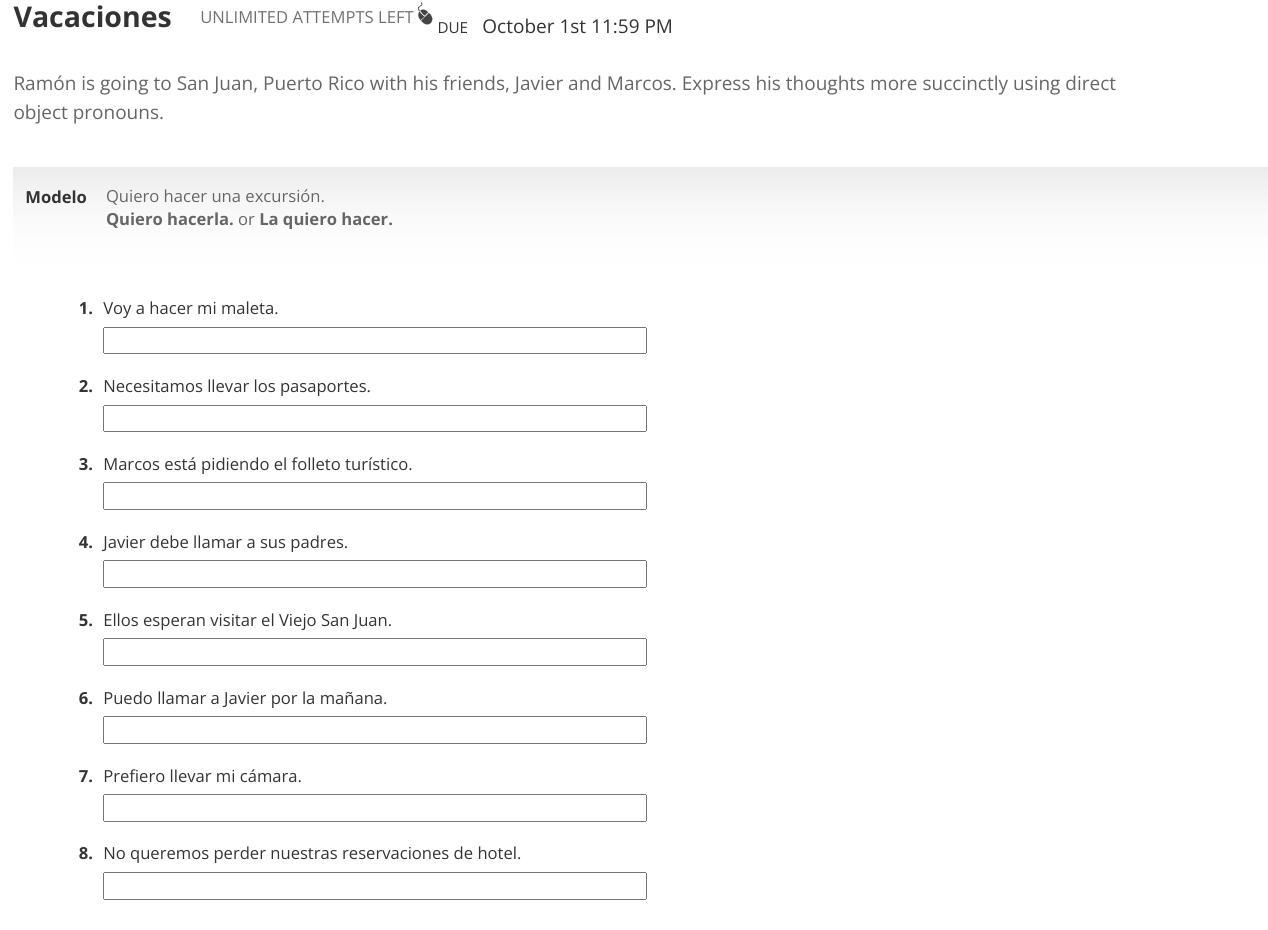Click the 'Vacaciones' activity title

click(92, 18)
